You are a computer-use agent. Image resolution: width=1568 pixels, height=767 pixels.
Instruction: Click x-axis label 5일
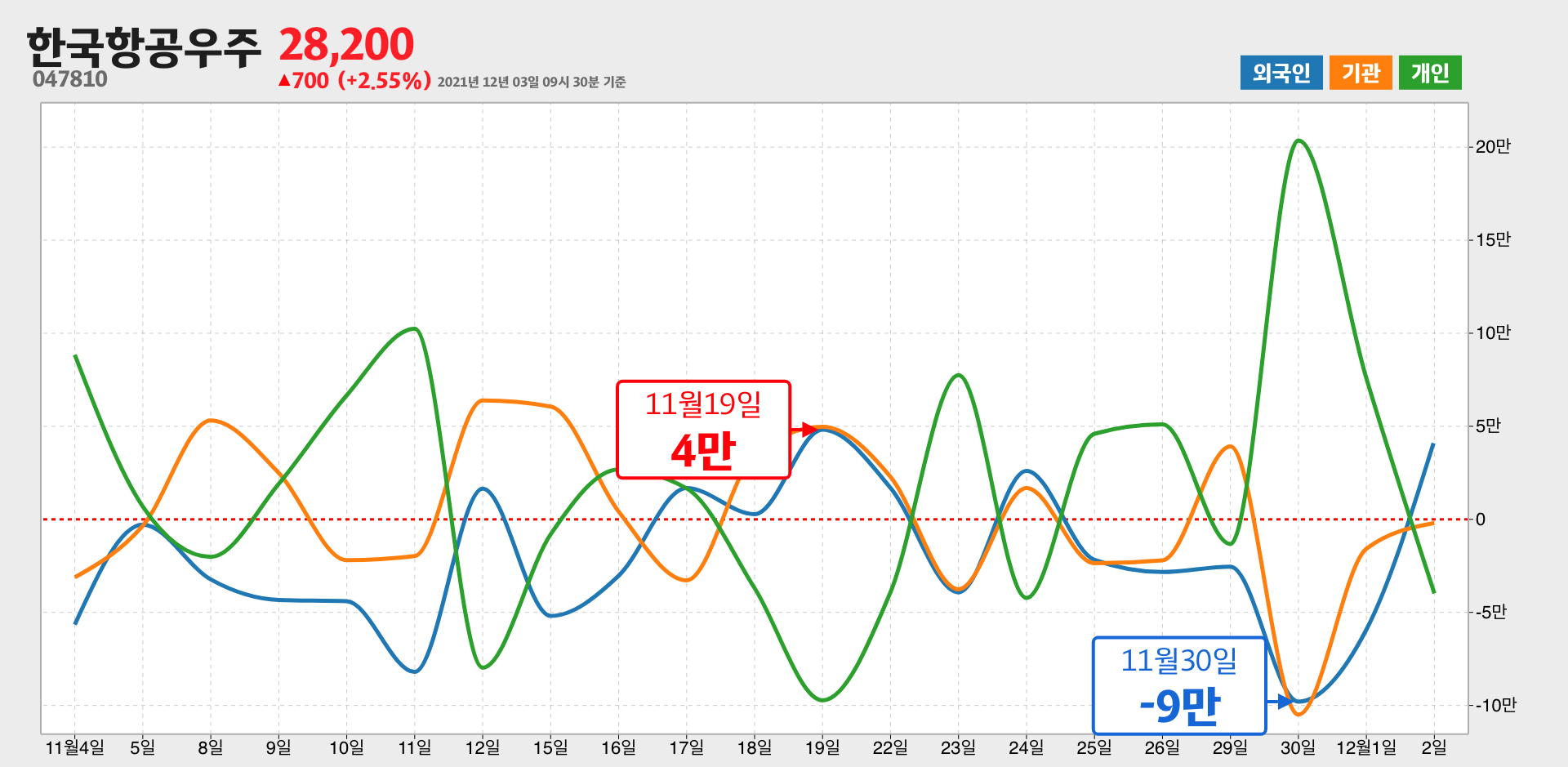click(143, 747)
